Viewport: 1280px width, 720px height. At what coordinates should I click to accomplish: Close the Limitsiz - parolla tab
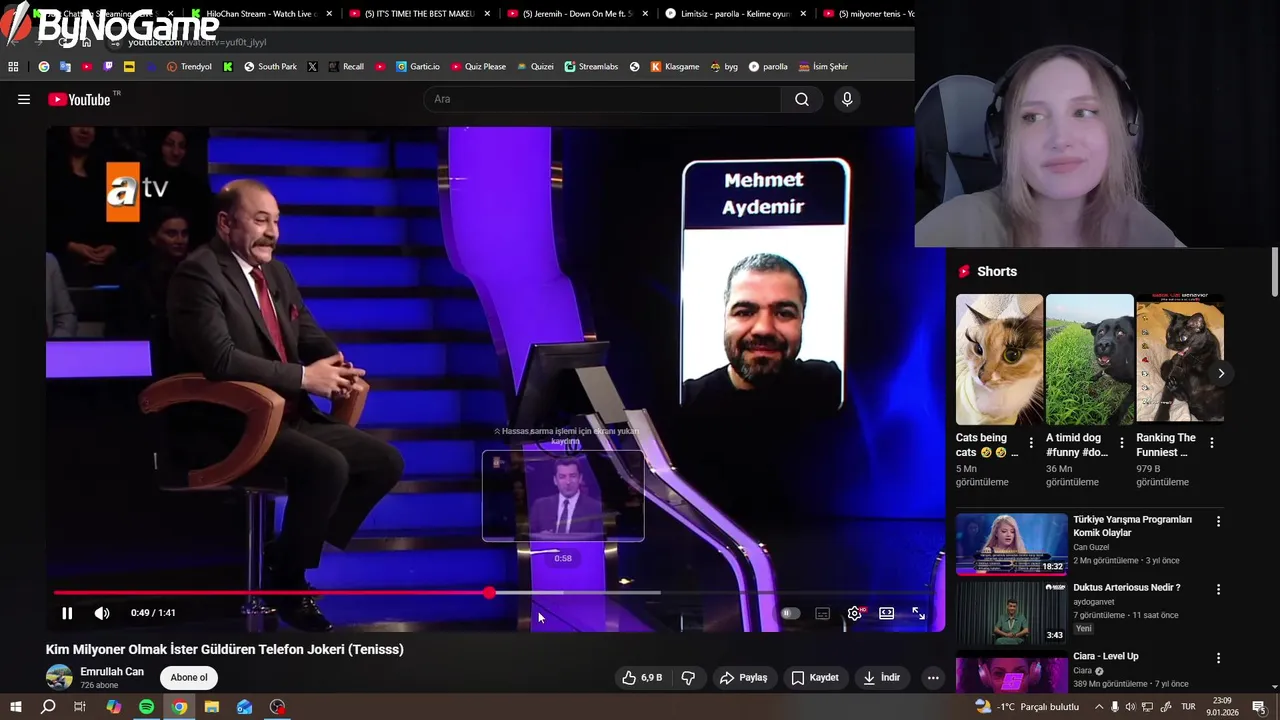pos(803,14)
